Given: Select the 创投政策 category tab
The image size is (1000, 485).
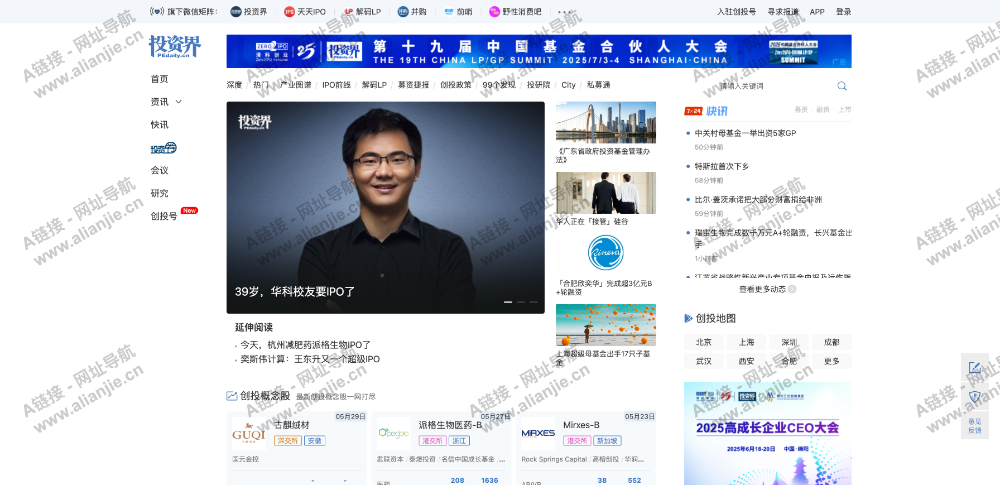Looking at the screenshot, I should tap(455, 85).
